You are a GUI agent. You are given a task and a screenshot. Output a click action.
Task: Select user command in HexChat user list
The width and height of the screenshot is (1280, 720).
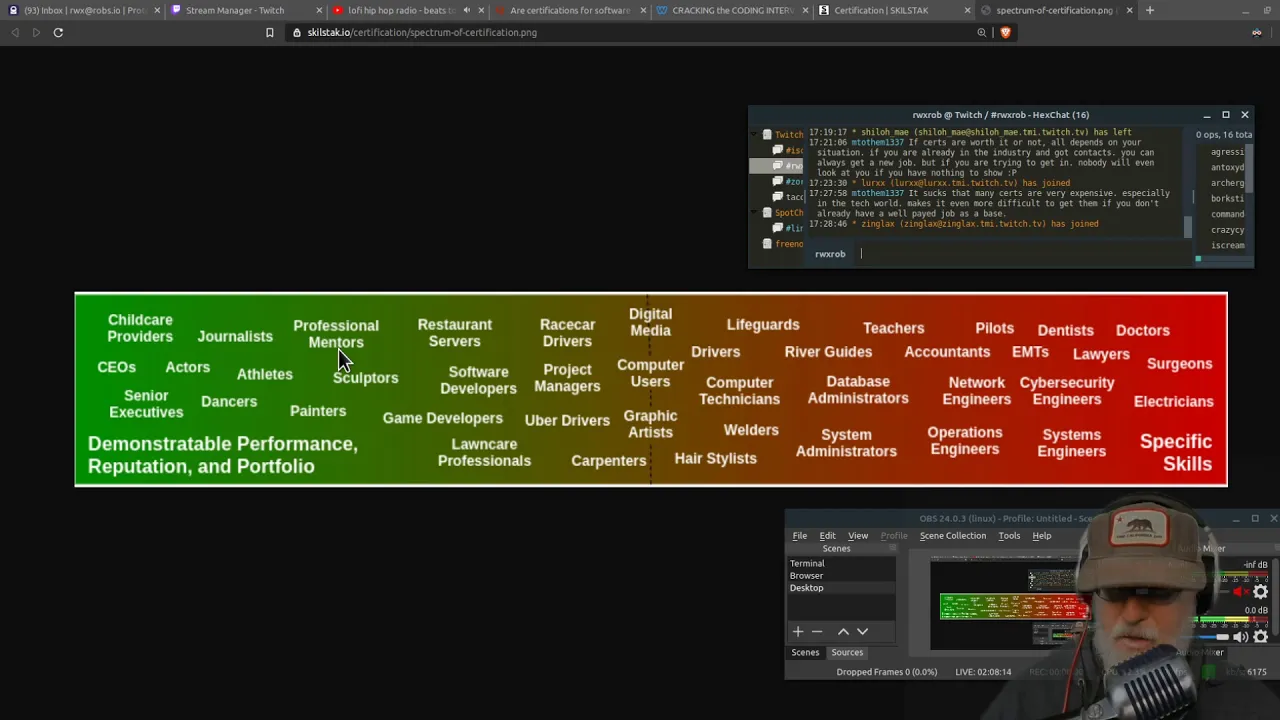[x=1227, y=214]
